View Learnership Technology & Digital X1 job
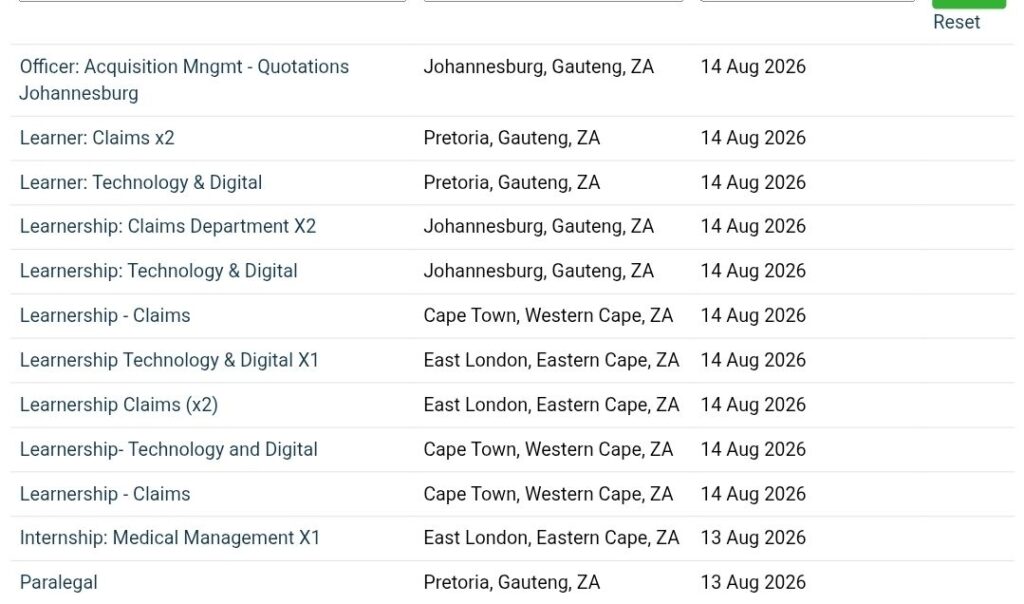 168,360
